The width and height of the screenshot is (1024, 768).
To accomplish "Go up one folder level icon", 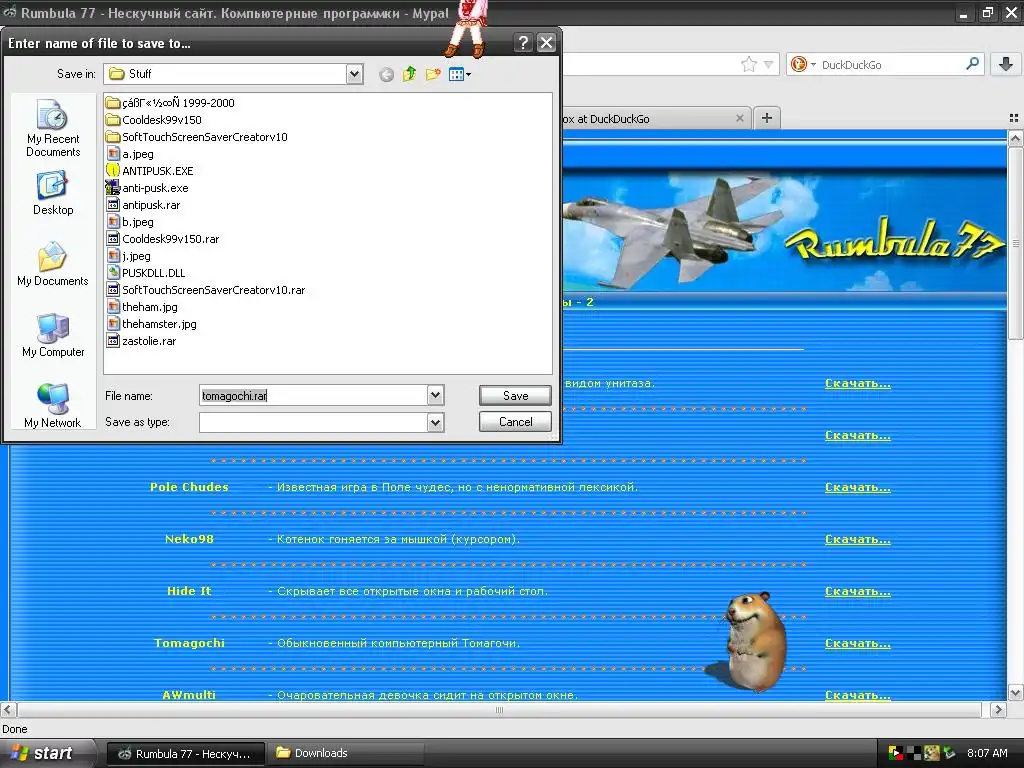I will (x=409, y=74).
